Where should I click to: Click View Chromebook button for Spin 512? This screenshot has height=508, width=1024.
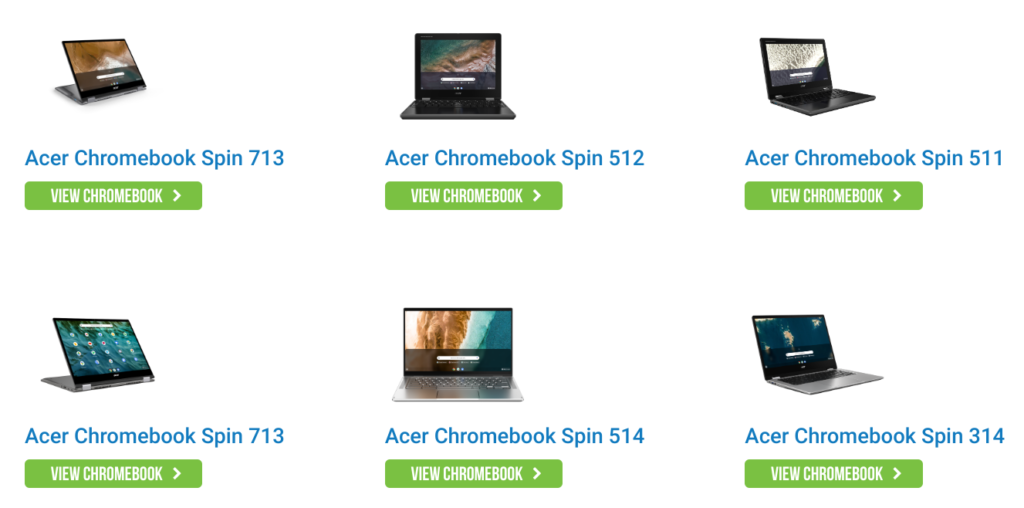[473, 196]
